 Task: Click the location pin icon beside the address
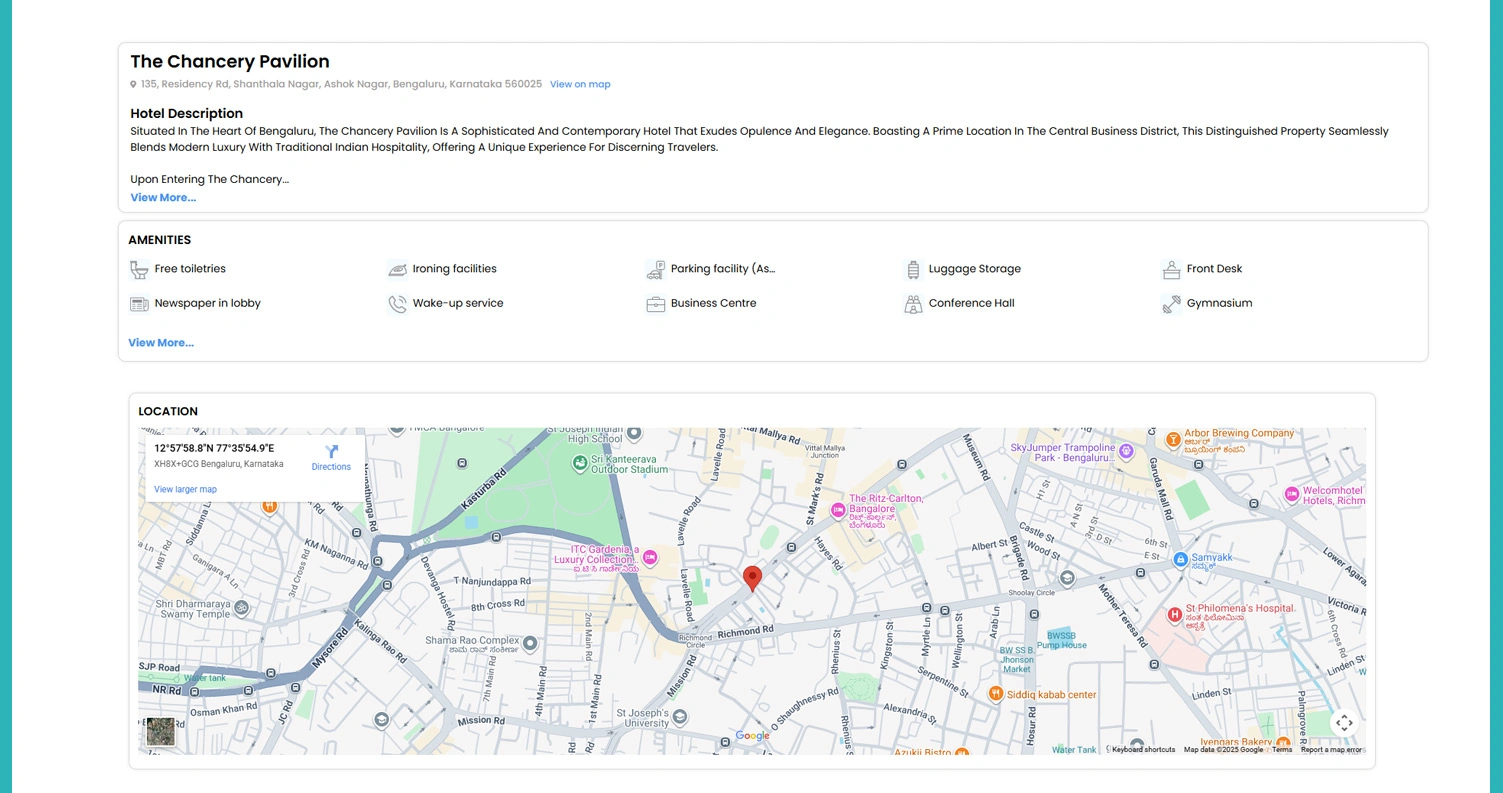click(x=134, y=84)
